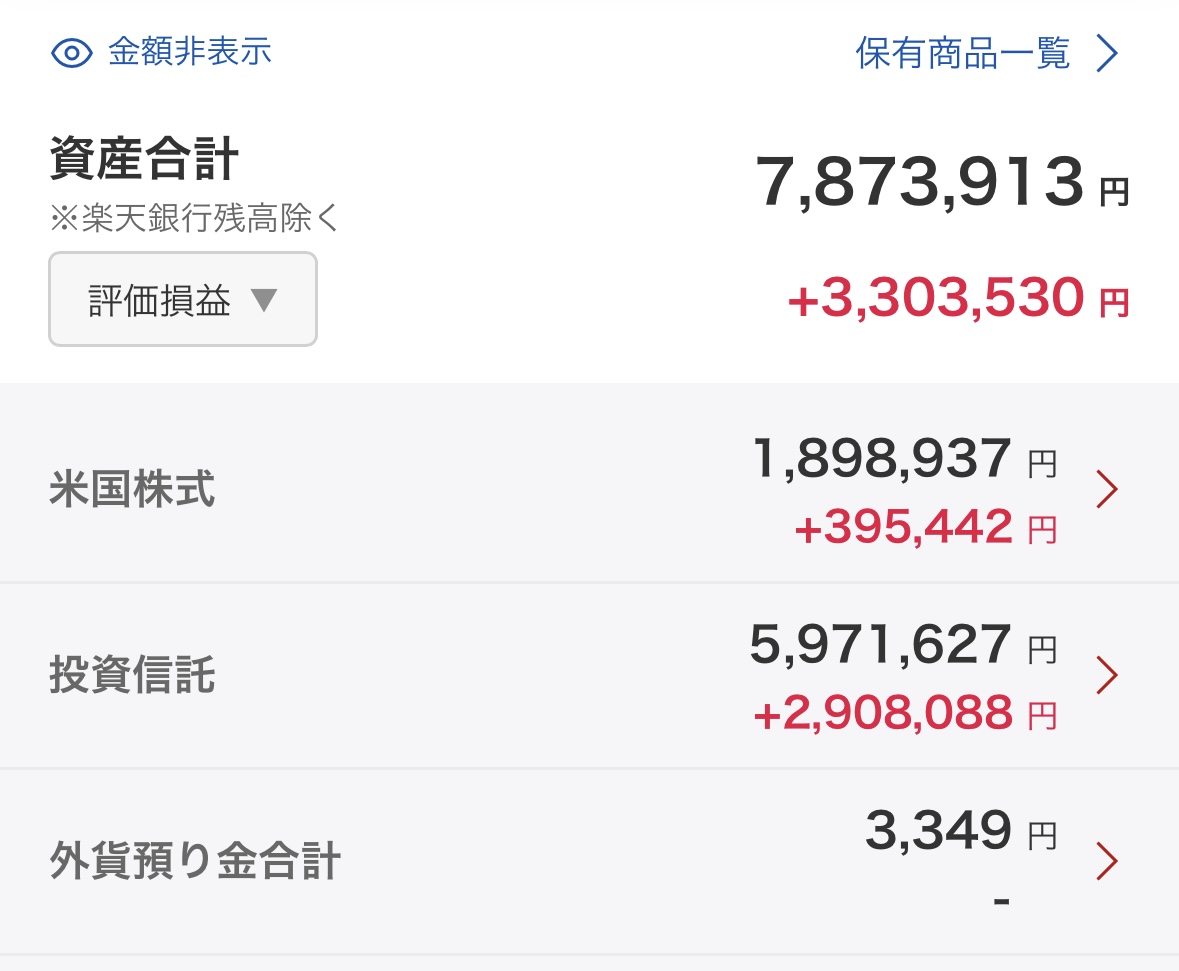Click the red chevron on 外貨預り金合計 row
Screen dimensions: 1179x971
(1106, 861)
